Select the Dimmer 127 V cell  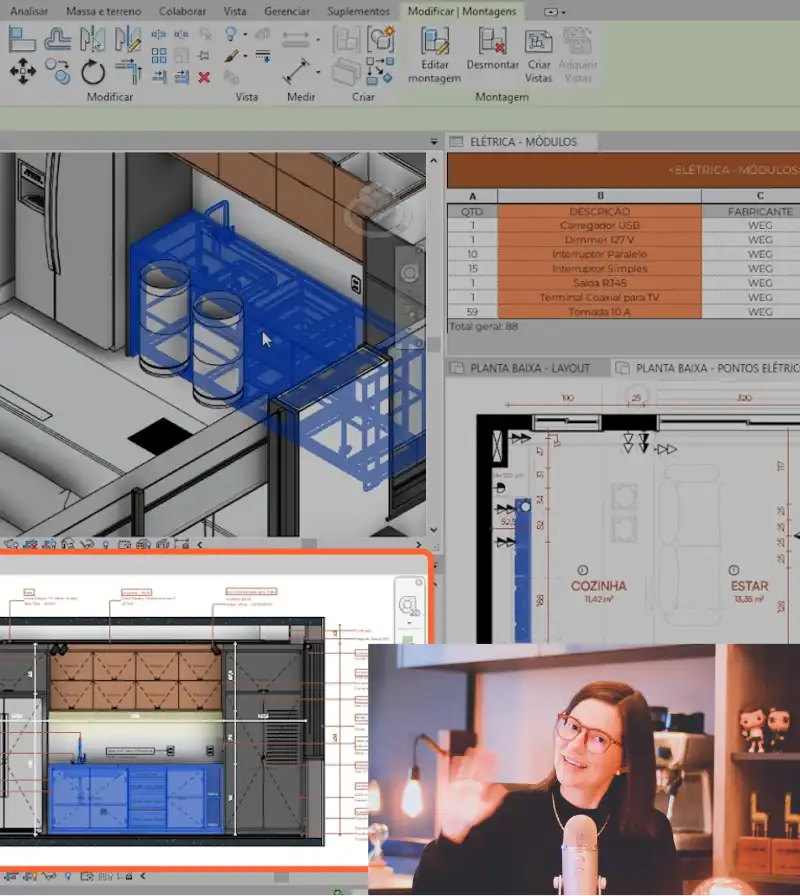coord(599,240)
